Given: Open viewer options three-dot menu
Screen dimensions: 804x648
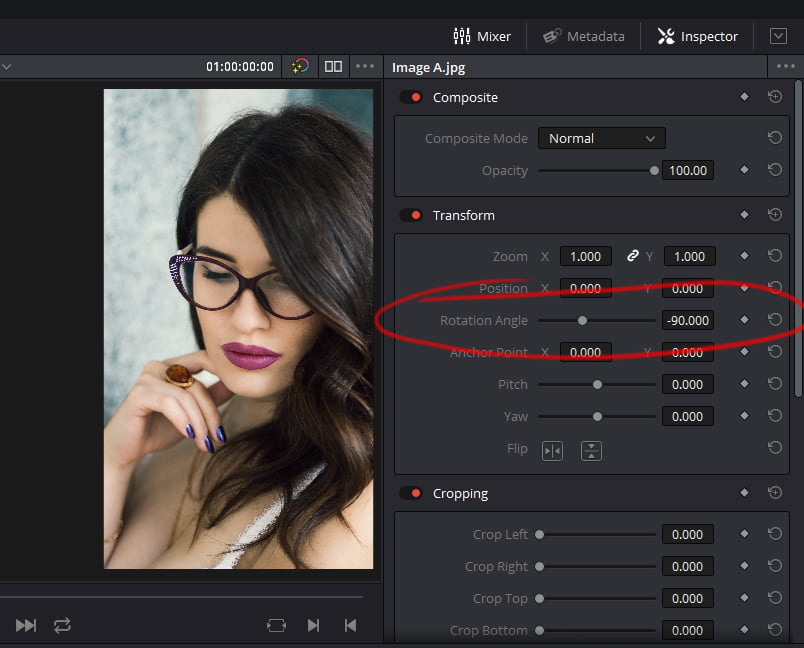Looking at the screenshot, I should (x=365, y=66).
